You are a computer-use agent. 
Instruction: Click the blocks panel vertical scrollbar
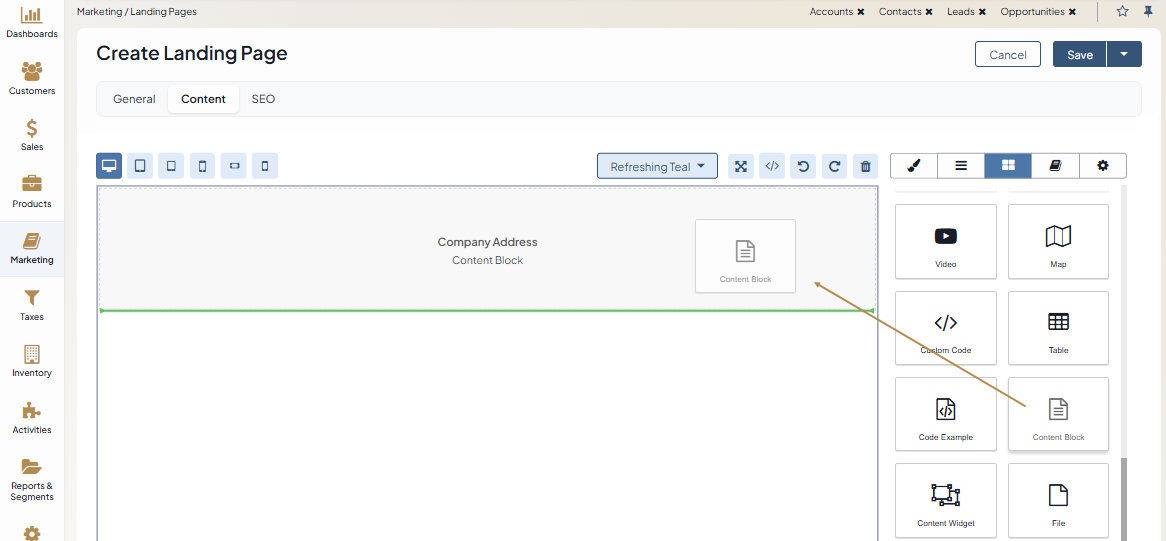pos(1124,495)
